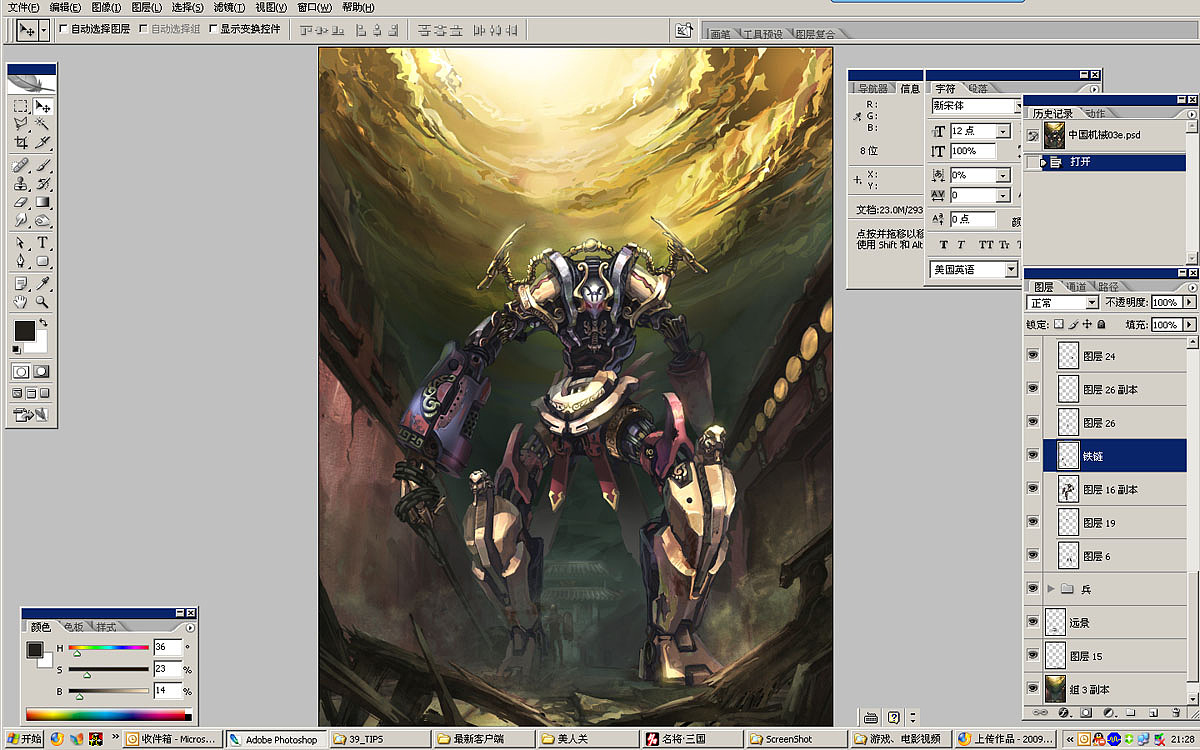1200x750 pixels.
Task: Select the Rounded Rectangle shape tool
Action: tap(43, 262)
